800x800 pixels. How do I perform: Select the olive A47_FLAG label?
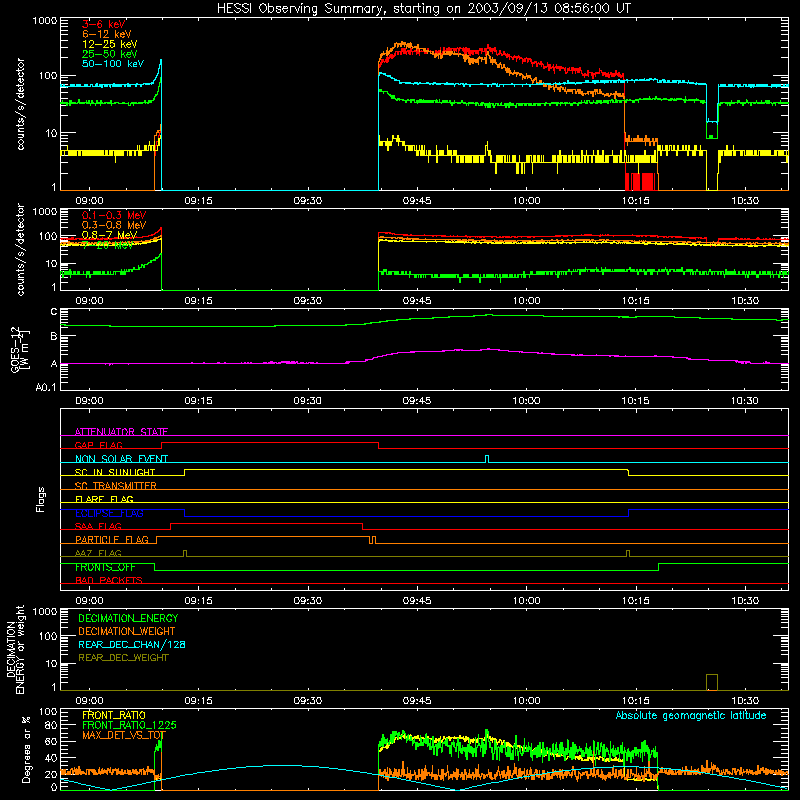98,553
